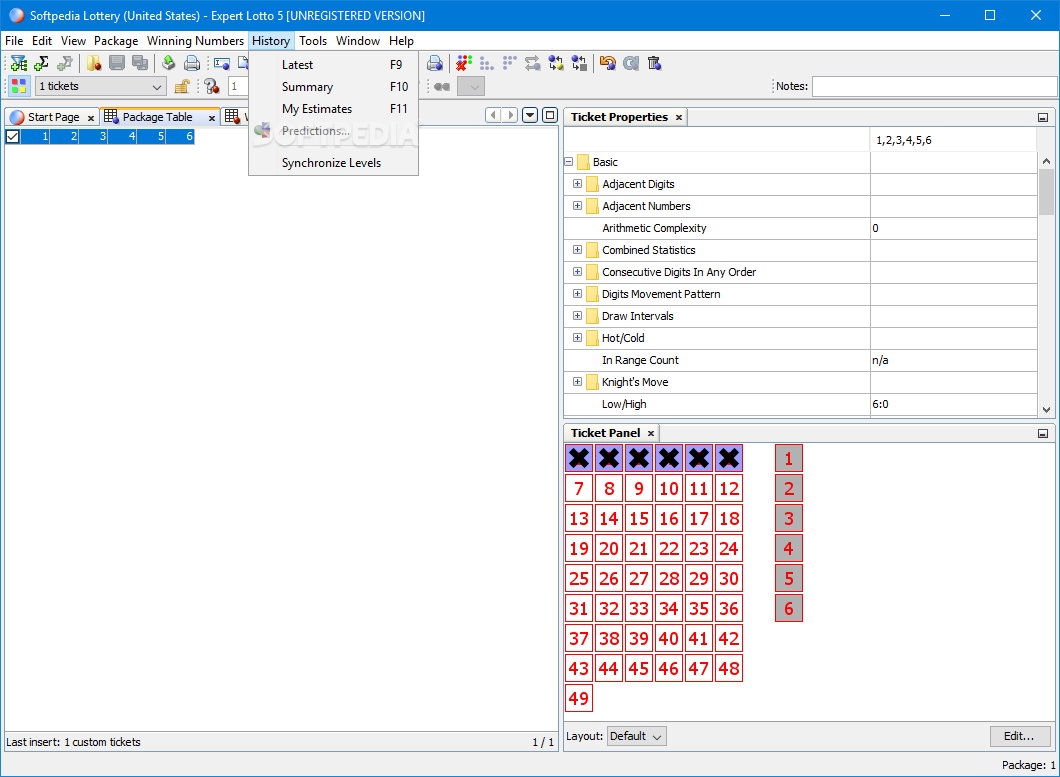Close the Ticket Panel tab
Image resolution: width=1060 pixels, height=777 pixels.
click(651, 433)
